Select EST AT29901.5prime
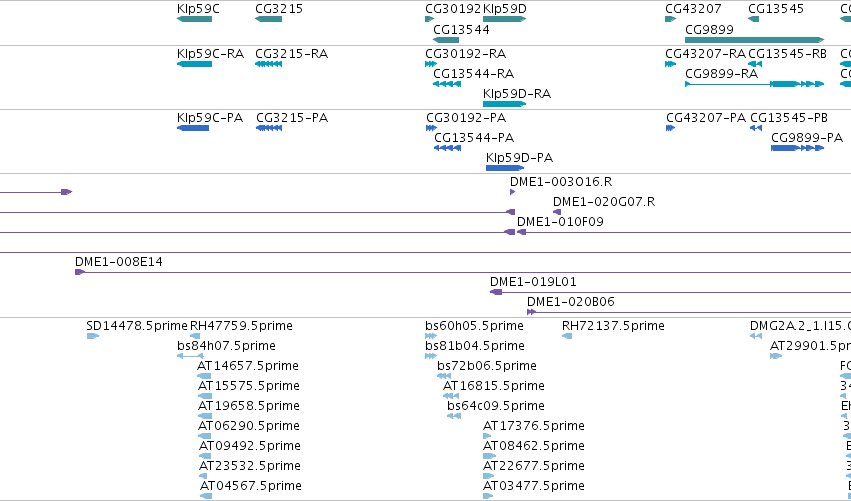This screenshot has height=501, width=851. [776, 356]
